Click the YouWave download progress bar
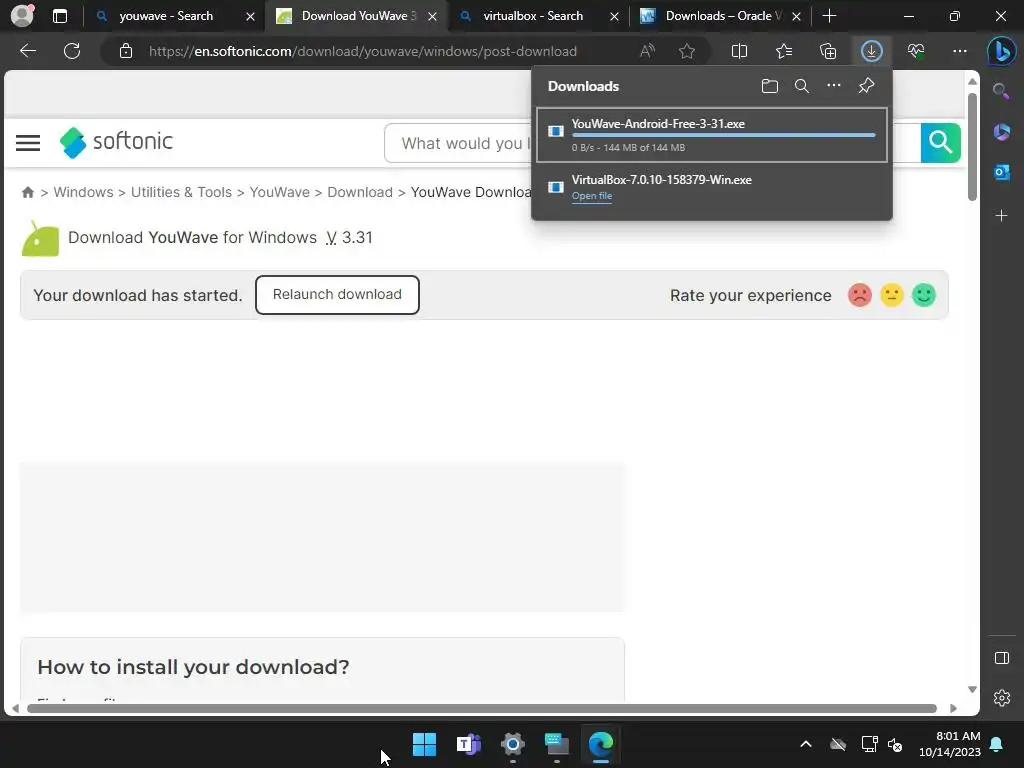Viewport: 1024px width, 768px height. click(x=724, y=135)
